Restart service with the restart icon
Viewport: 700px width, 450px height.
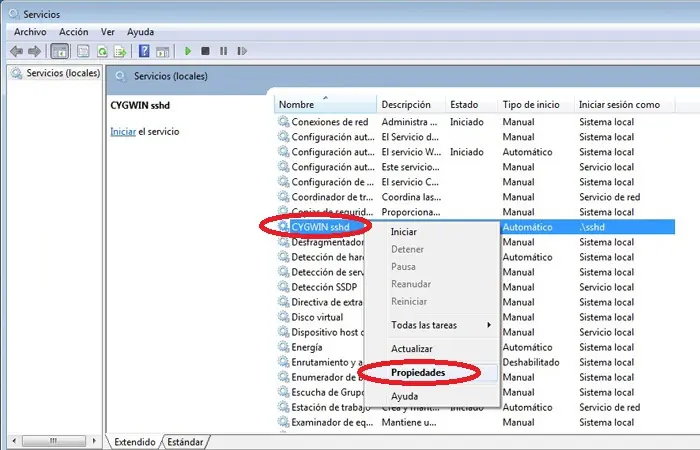[242, 51]
